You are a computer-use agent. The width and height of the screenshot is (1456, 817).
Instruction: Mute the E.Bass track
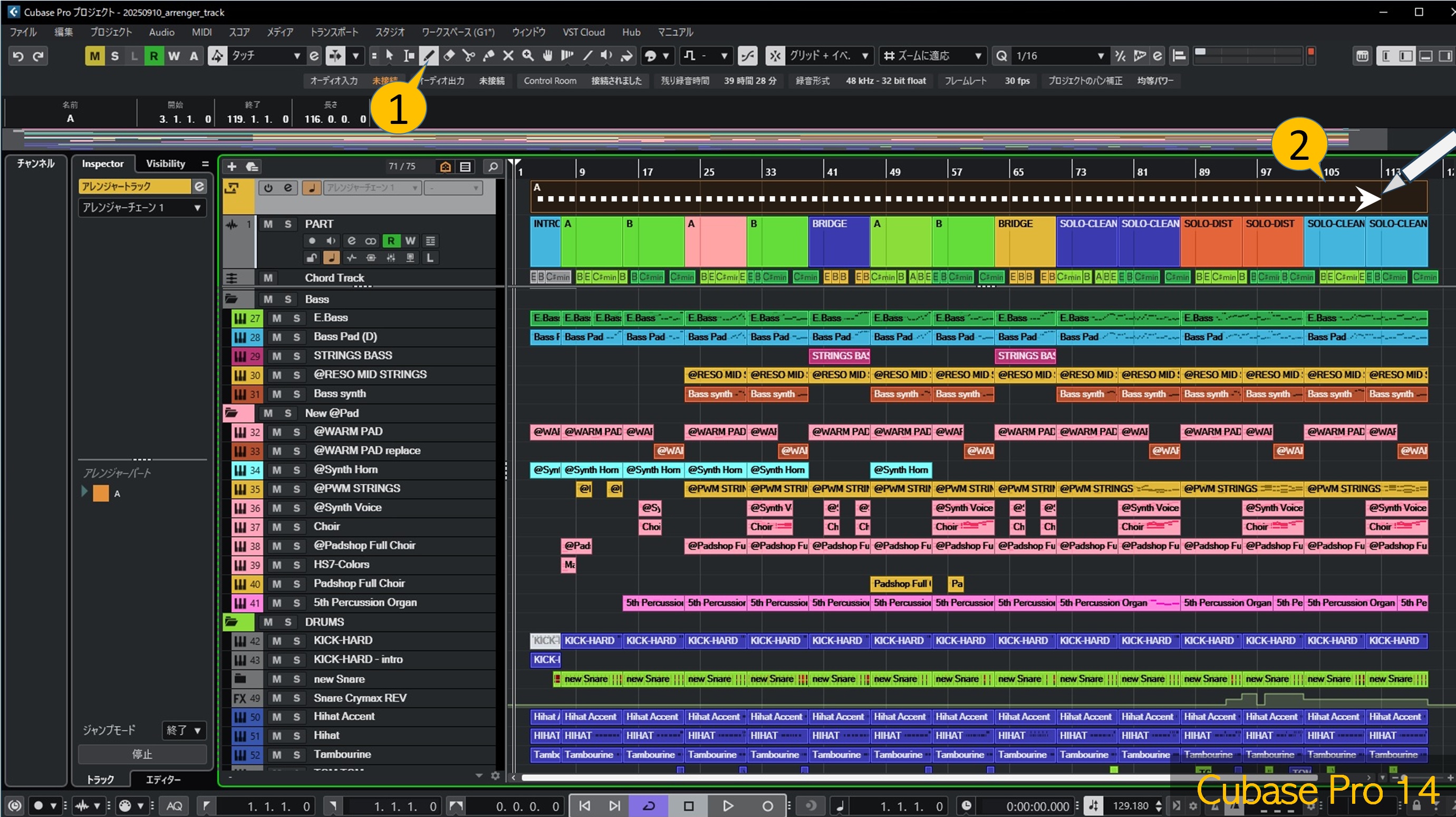coord(277,318)
